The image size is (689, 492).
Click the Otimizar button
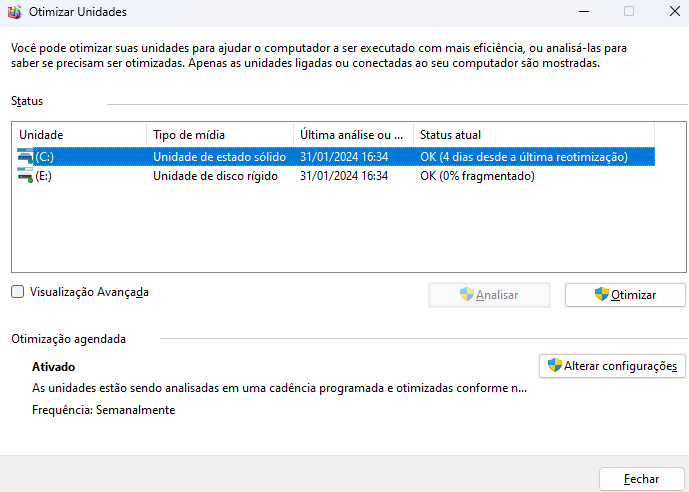(x=625, y=295)
